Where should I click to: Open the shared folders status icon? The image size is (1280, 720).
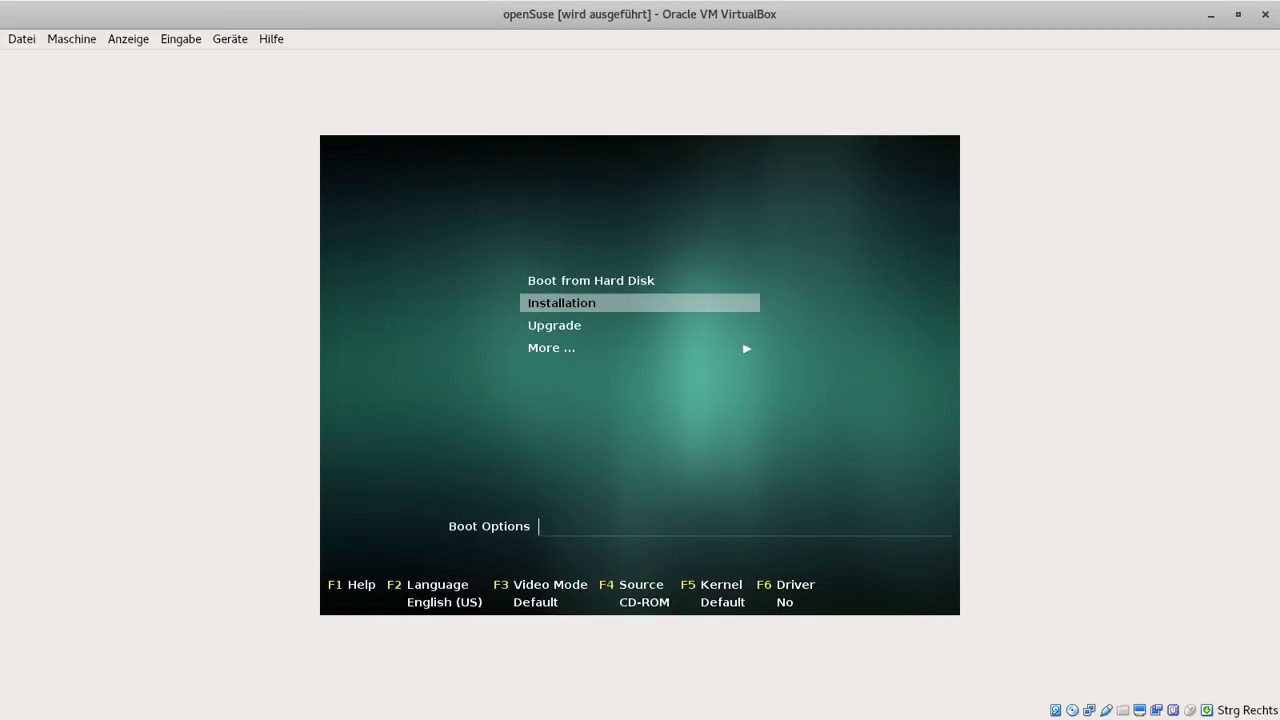point(1123,710)
